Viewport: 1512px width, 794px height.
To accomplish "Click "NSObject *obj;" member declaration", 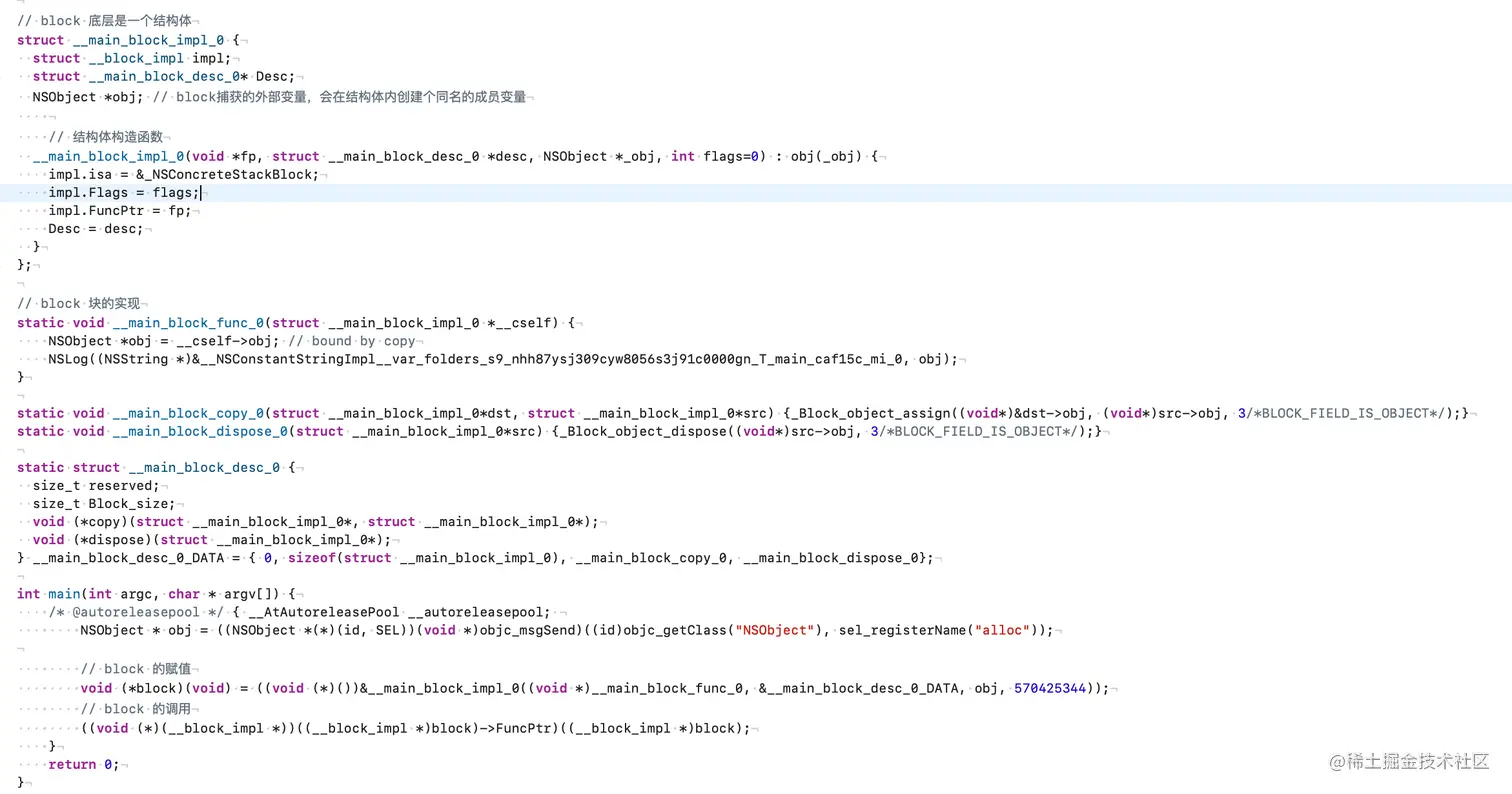I will point(88,97).
